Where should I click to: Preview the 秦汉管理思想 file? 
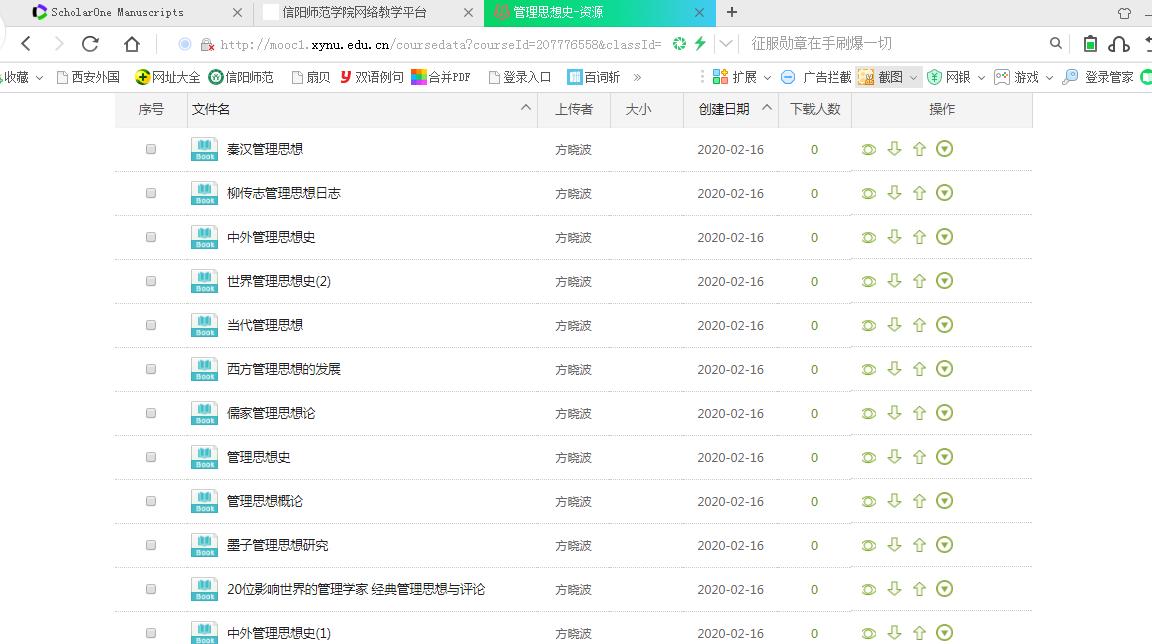(x=868, y=149)
